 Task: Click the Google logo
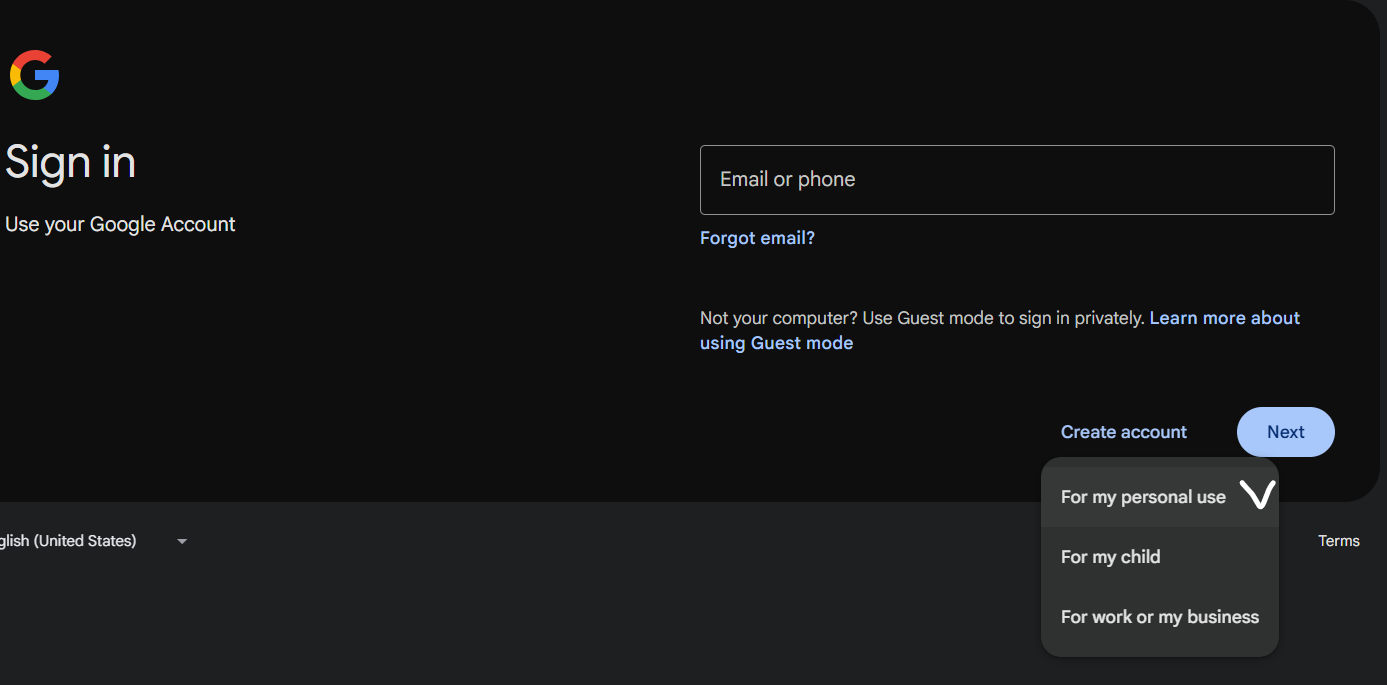coord(35,75)
